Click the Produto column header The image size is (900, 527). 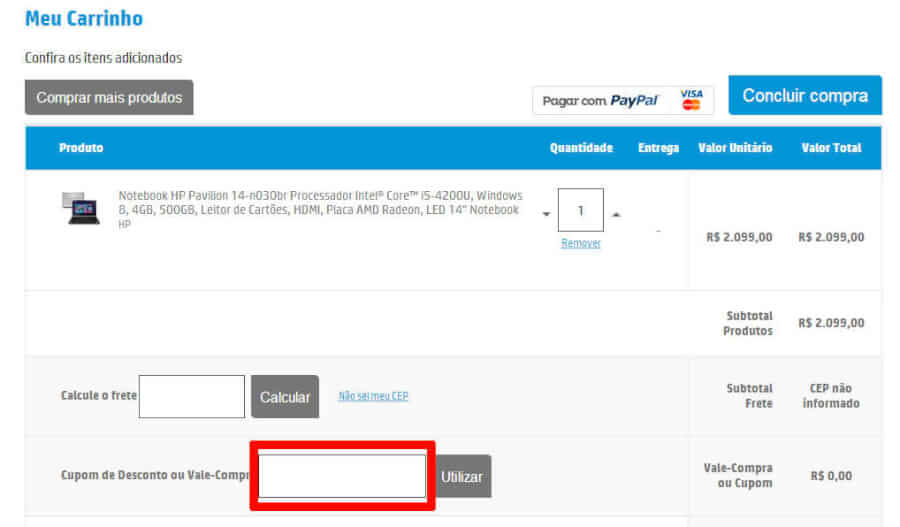pyautogui.click(x=81, y=148)
